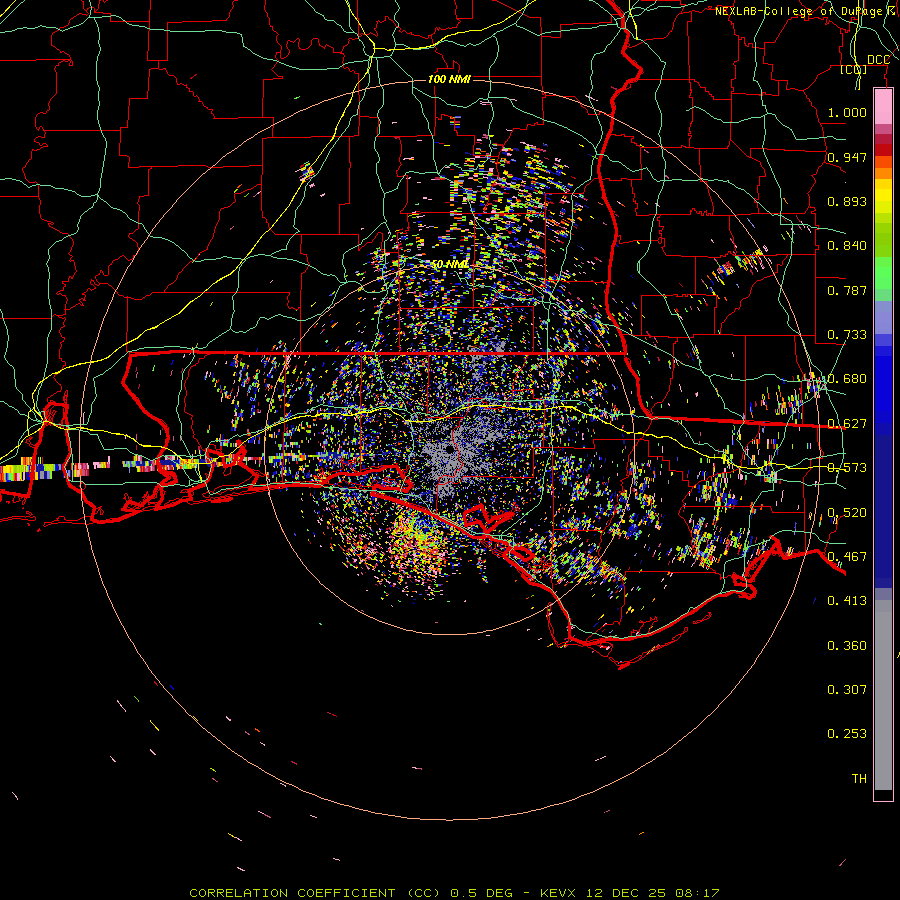Click the [CC] product label above the scale
Screen dimensions: 900x900
853,70
